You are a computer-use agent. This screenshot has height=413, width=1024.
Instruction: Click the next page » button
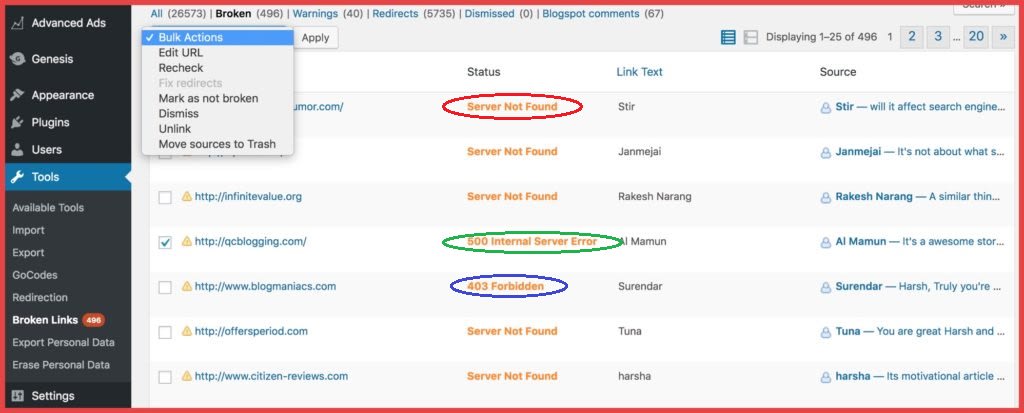(x=1003, y=37)
